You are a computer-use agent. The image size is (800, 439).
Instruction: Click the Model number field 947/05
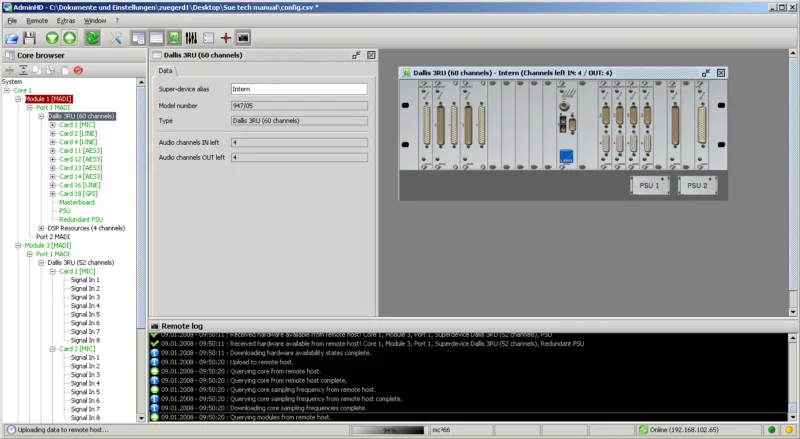point(299,106)
